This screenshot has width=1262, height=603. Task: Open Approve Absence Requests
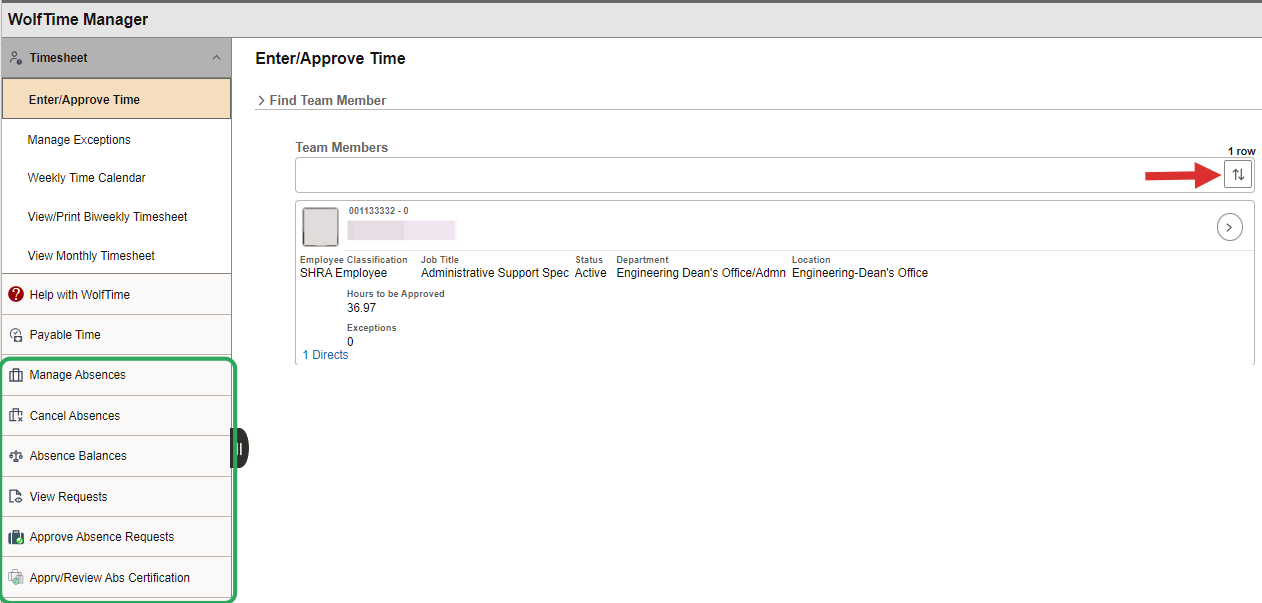pos(116,537)
